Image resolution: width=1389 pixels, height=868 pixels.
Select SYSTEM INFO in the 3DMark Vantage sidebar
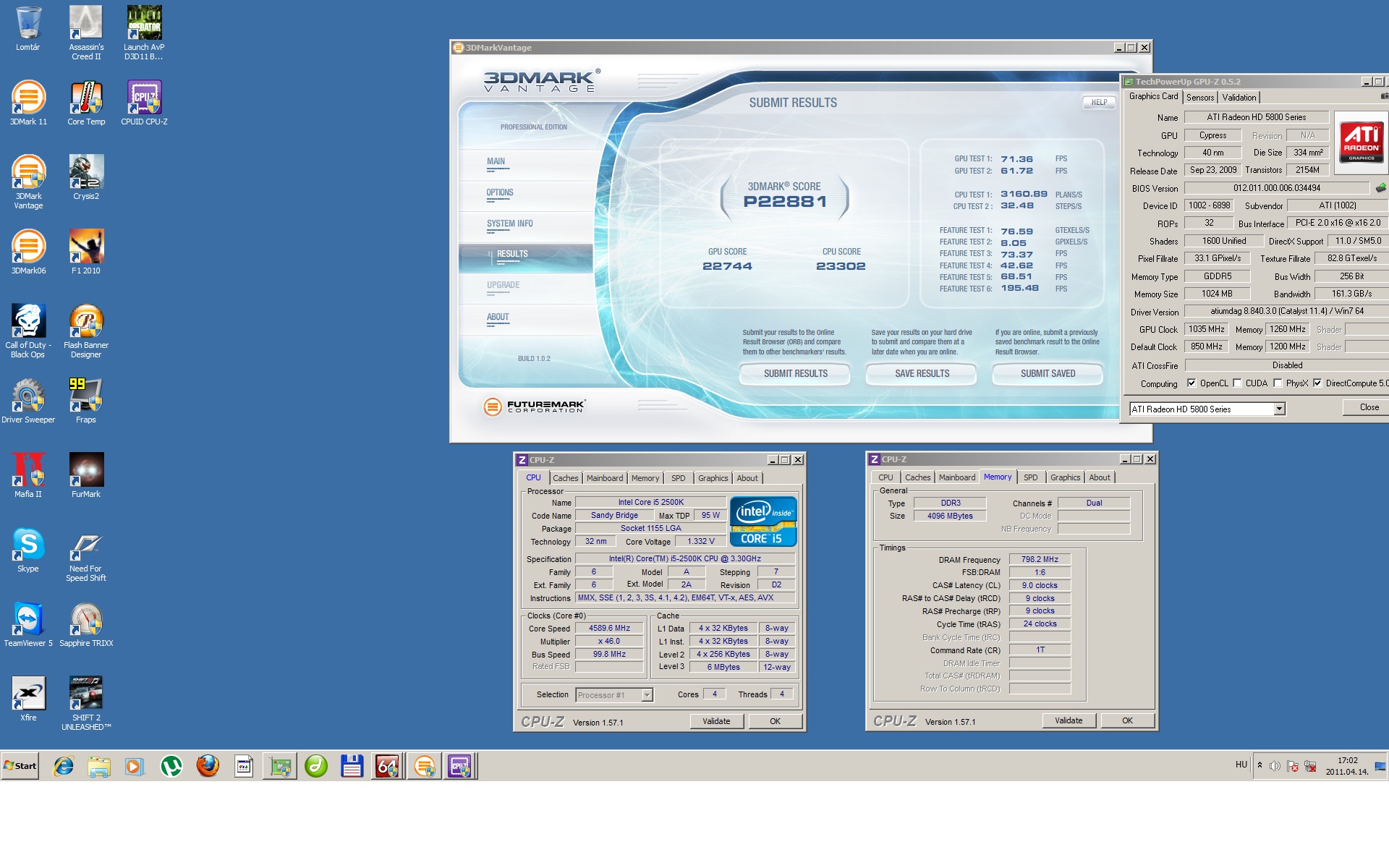509,224
